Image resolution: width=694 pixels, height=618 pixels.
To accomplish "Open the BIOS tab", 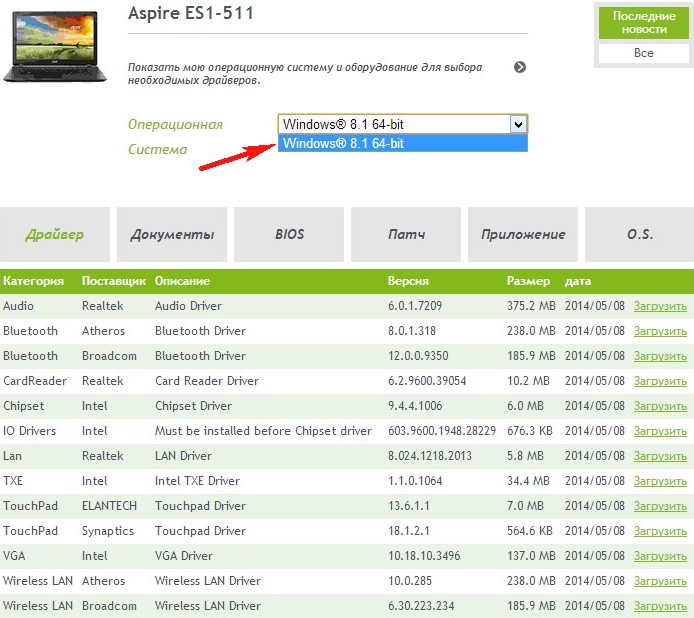I will [289, 234].
